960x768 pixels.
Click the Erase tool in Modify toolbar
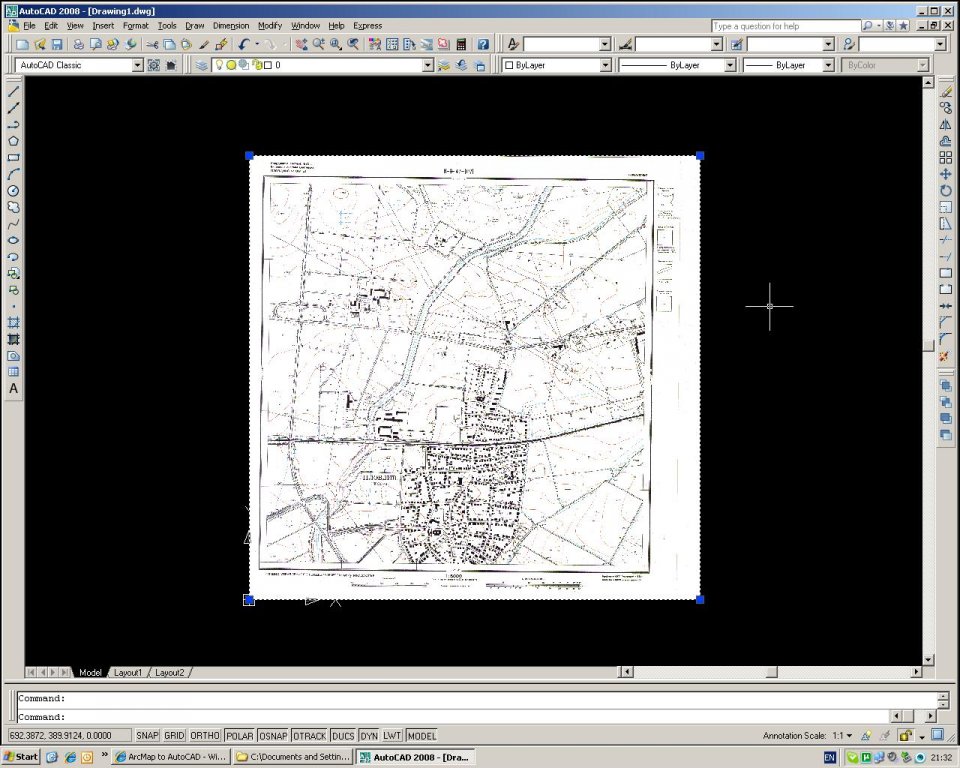coord(945,92)
